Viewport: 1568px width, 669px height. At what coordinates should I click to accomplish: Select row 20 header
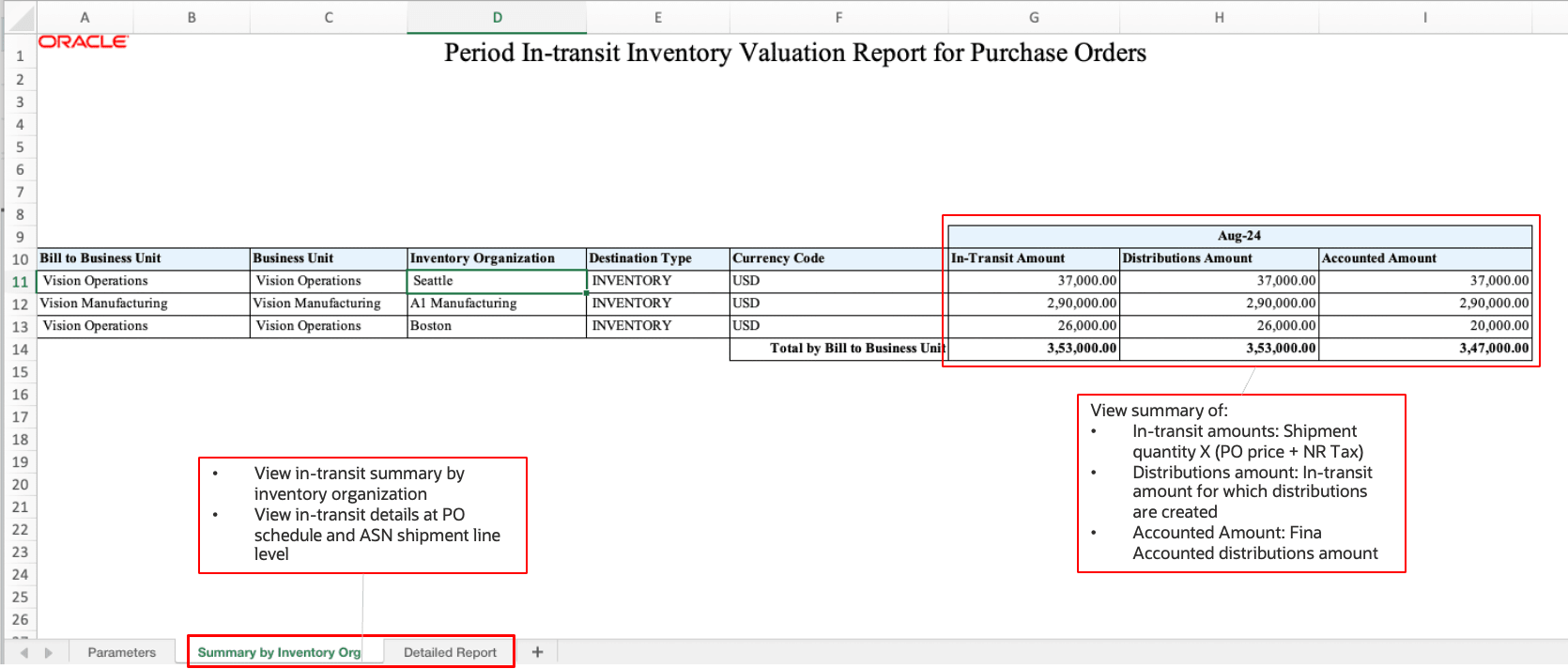tap(20, 484)
